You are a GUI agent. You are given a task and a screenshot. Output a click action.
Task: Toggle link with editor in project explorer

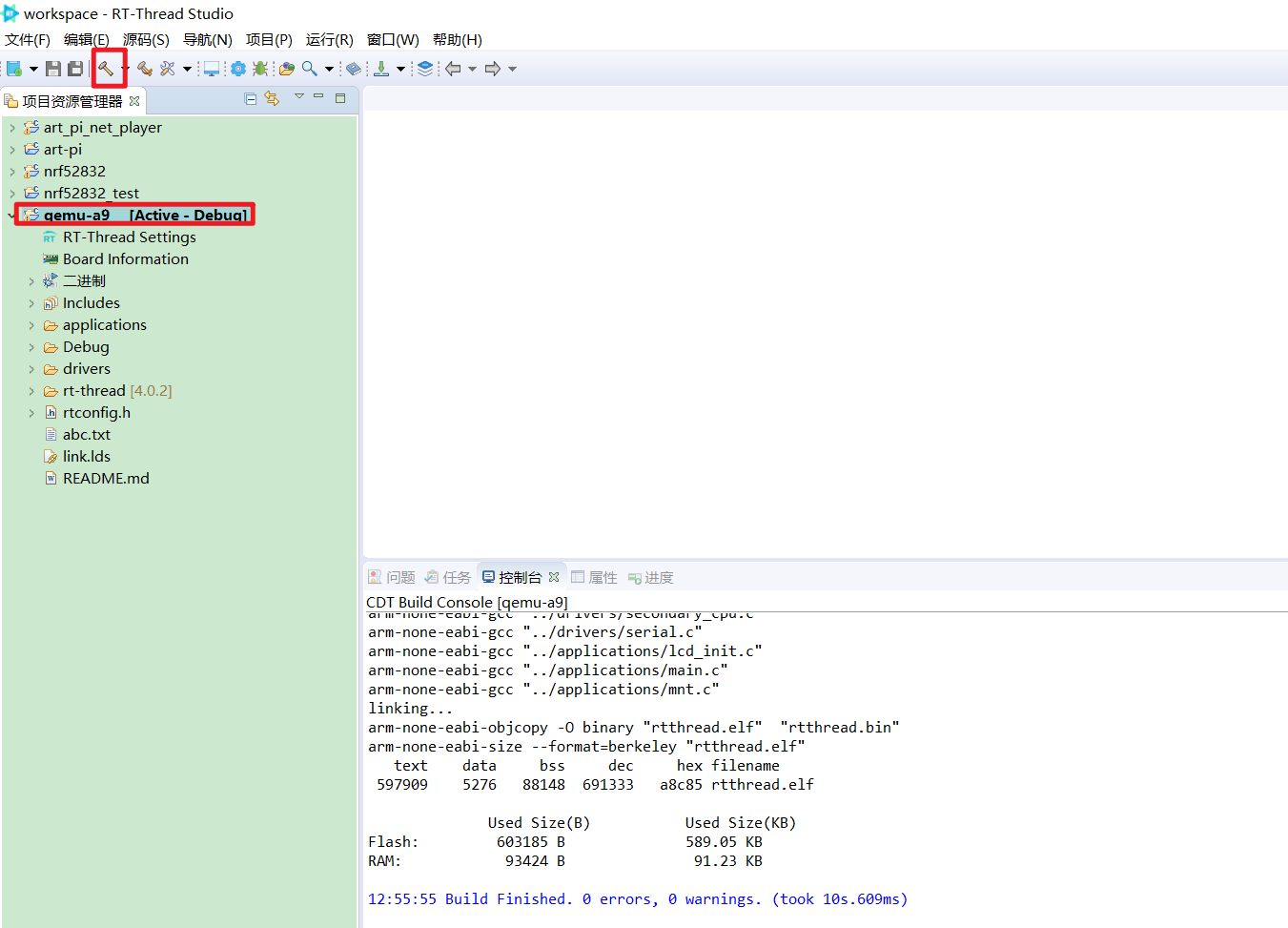coord(273,99)
